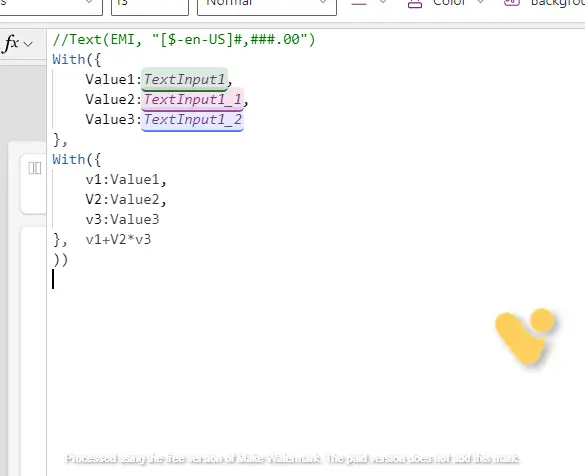
Task: Click the Value2 field name
Action: point(110,100)
